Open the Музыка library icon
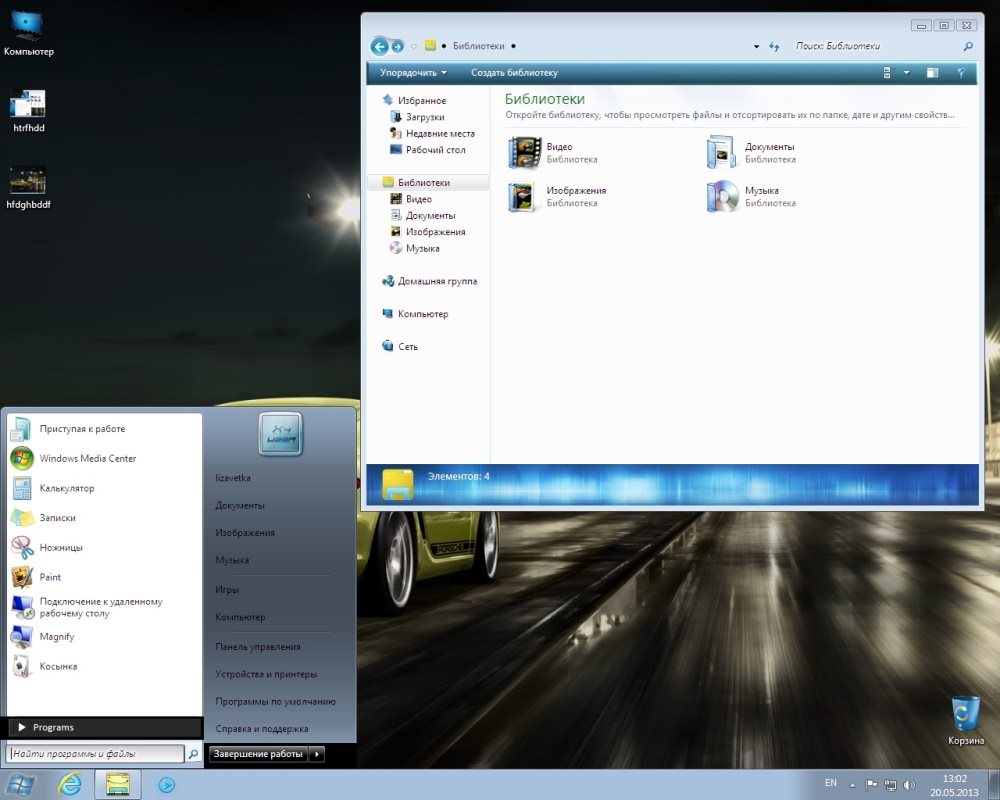 (x=723, y=197)
